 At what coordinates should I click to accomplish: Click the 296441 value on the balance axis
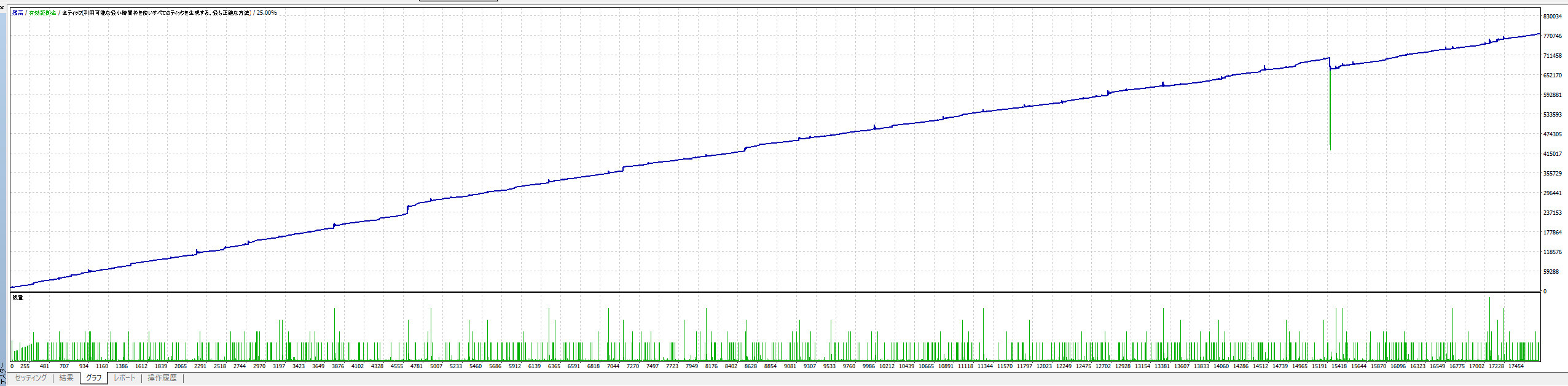pos(1553,193)
